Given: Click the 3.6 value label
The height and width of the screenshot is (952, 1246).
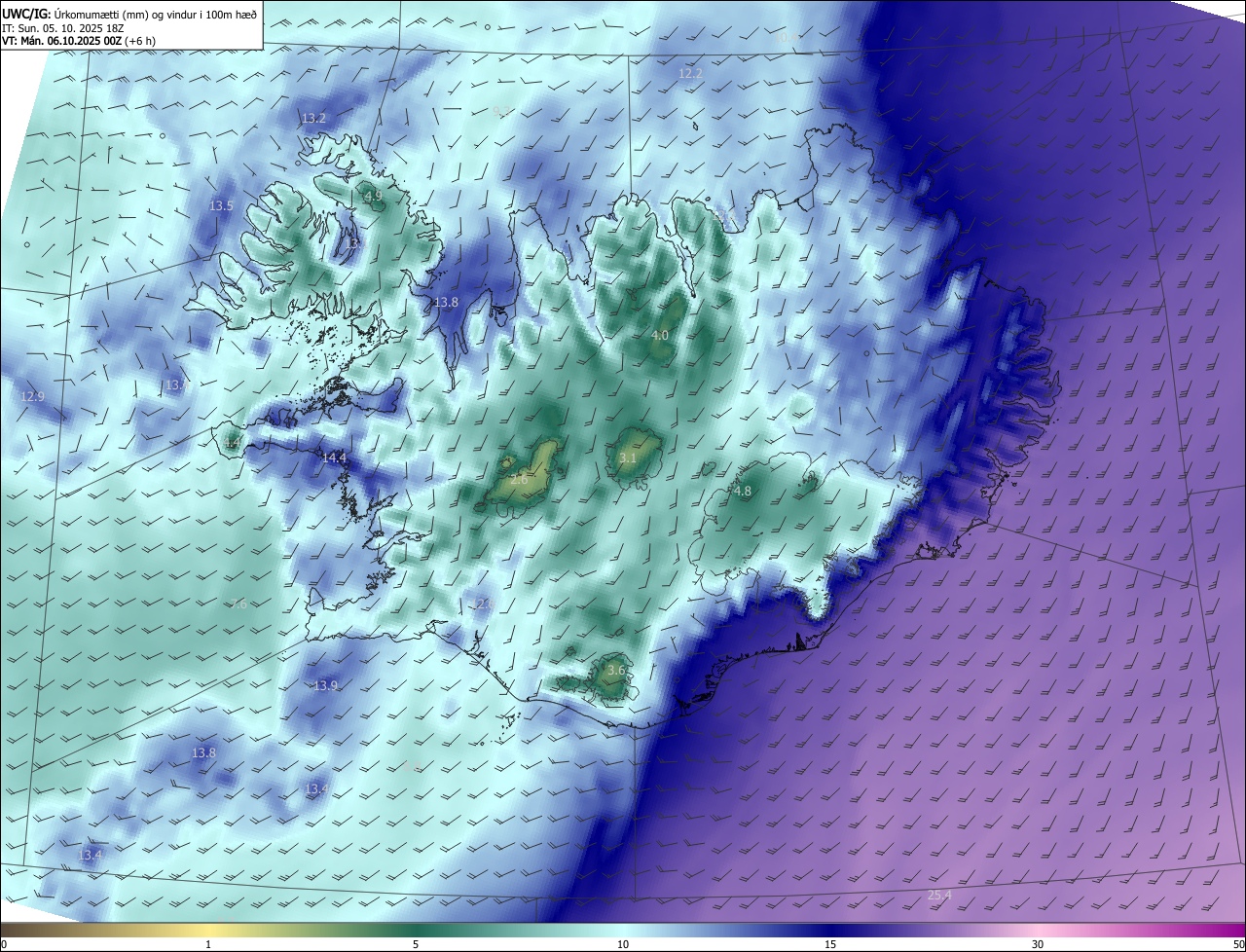Looking at the screenshot, I should [x=616, y=670].
